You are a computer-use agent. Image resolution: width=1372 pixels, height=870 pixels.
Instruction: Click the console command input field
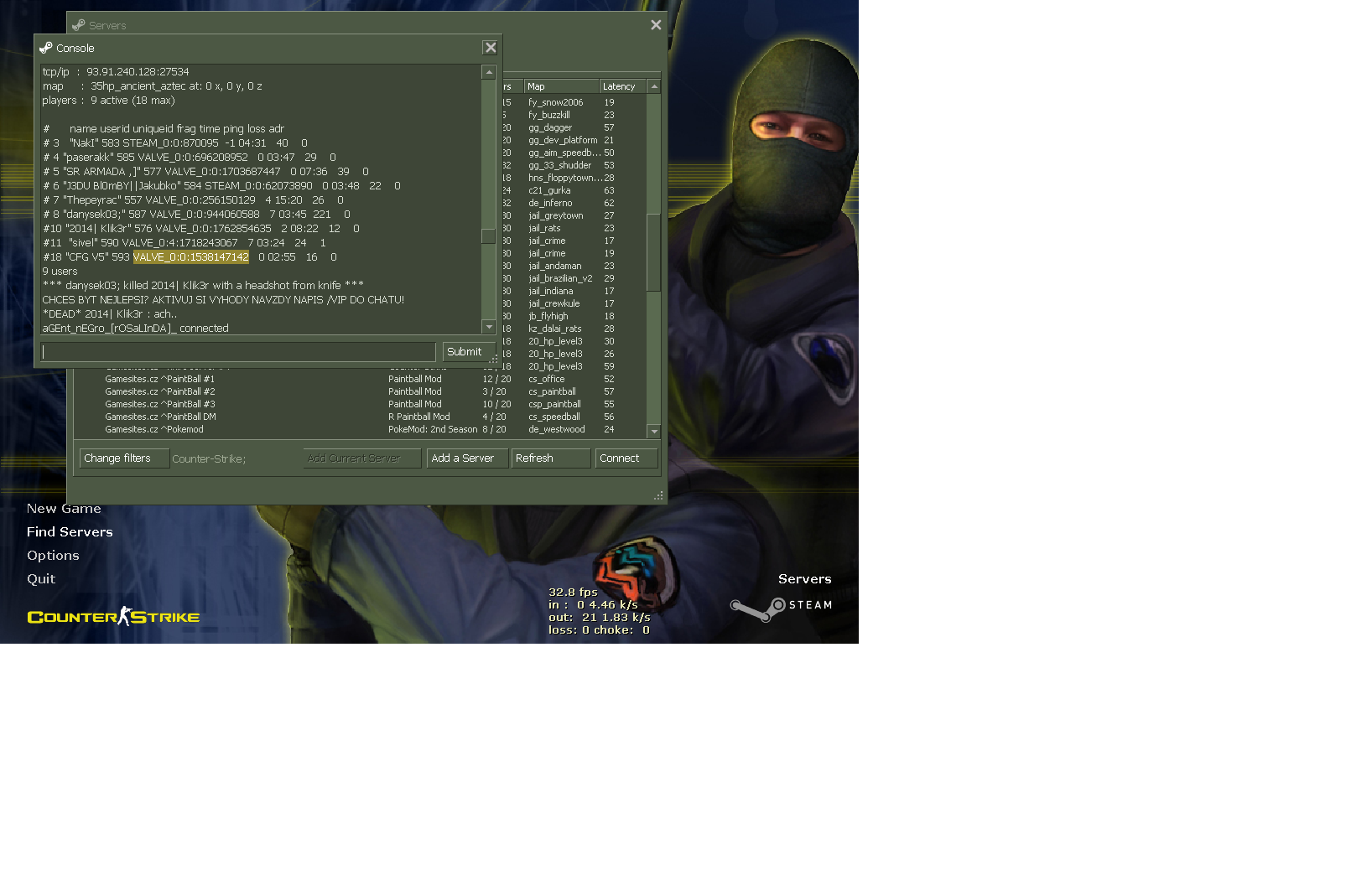(x=238, y=352)
